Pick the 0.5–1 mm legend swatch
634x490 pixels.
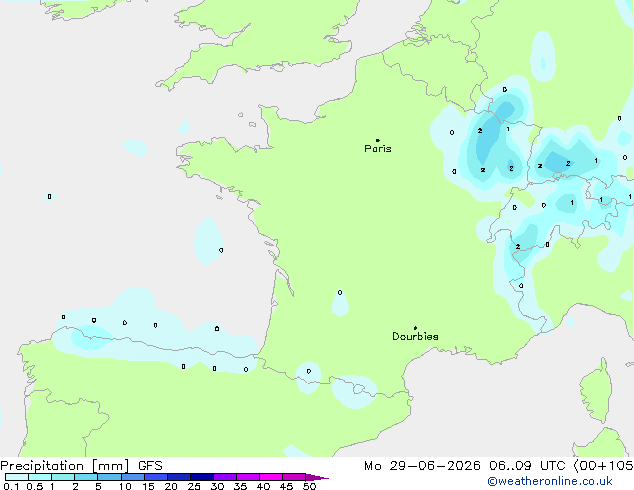tap(40, 477)
